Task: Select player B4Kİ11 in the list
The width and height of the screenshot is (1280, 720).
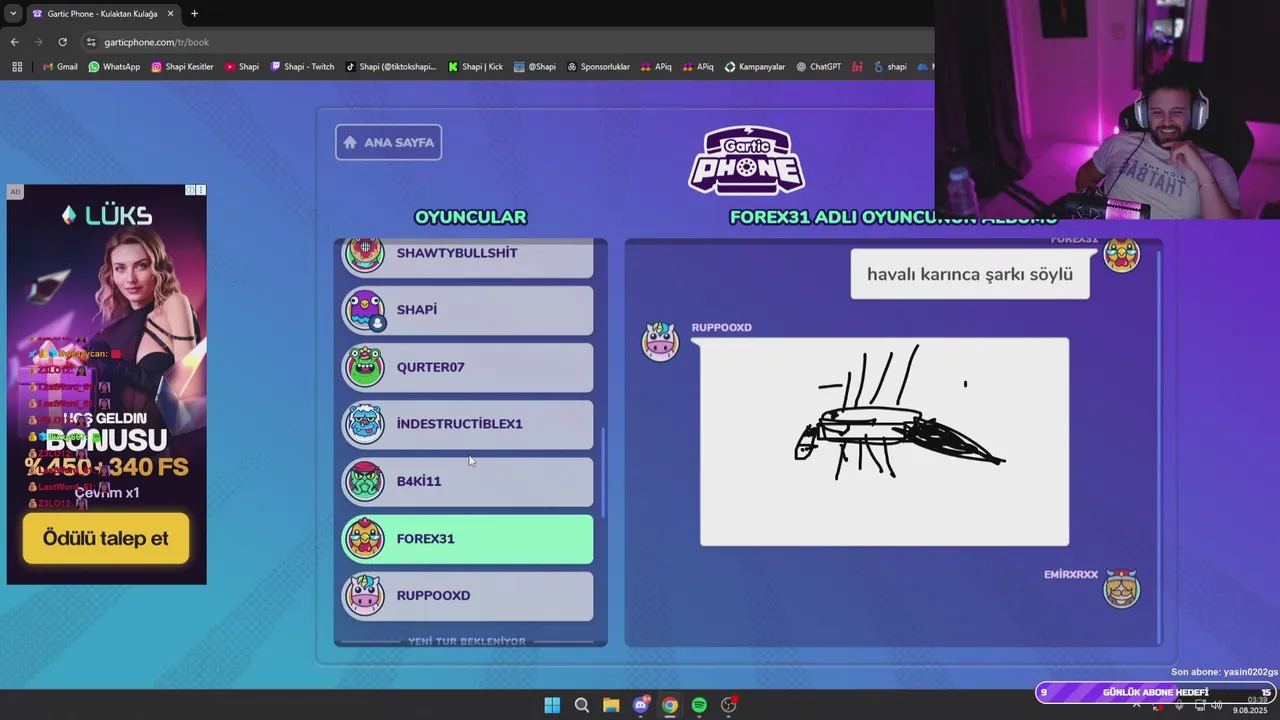Action: click(468, 481)
